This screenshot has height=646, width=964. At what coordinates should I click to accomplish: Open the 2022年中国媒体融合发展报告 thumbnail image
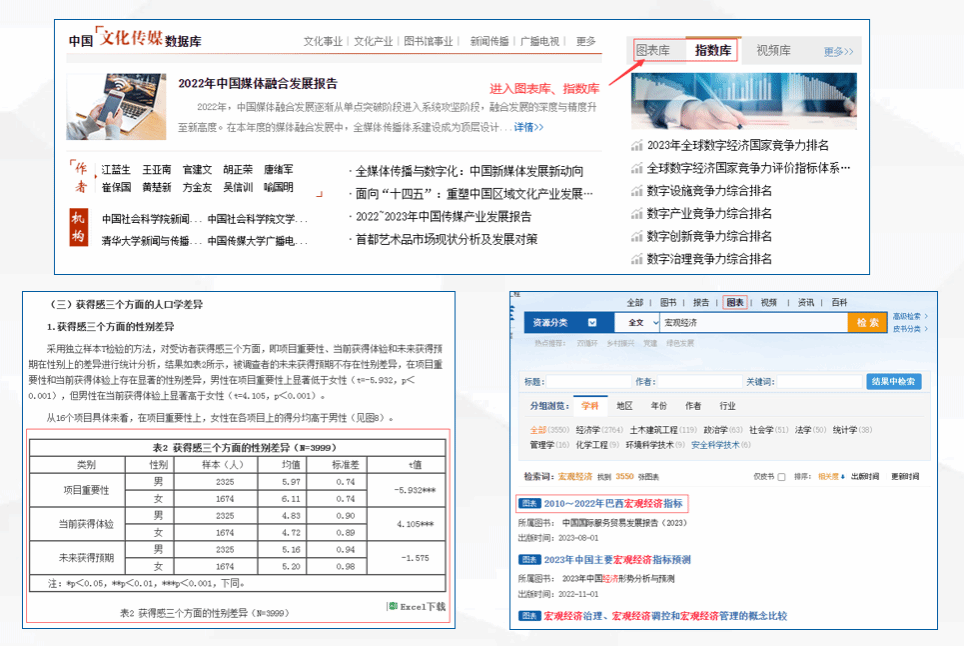click(x=117, y=107)
